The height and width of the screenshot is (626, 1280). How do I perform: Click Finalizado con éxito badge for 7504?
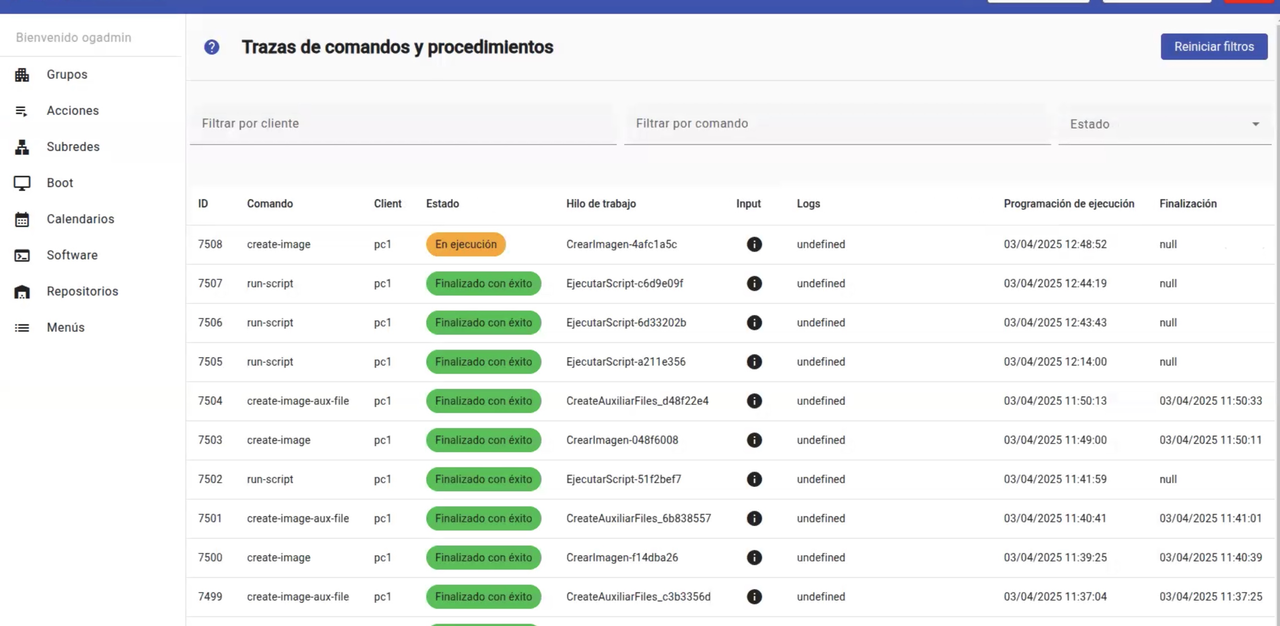click(484, 401)
